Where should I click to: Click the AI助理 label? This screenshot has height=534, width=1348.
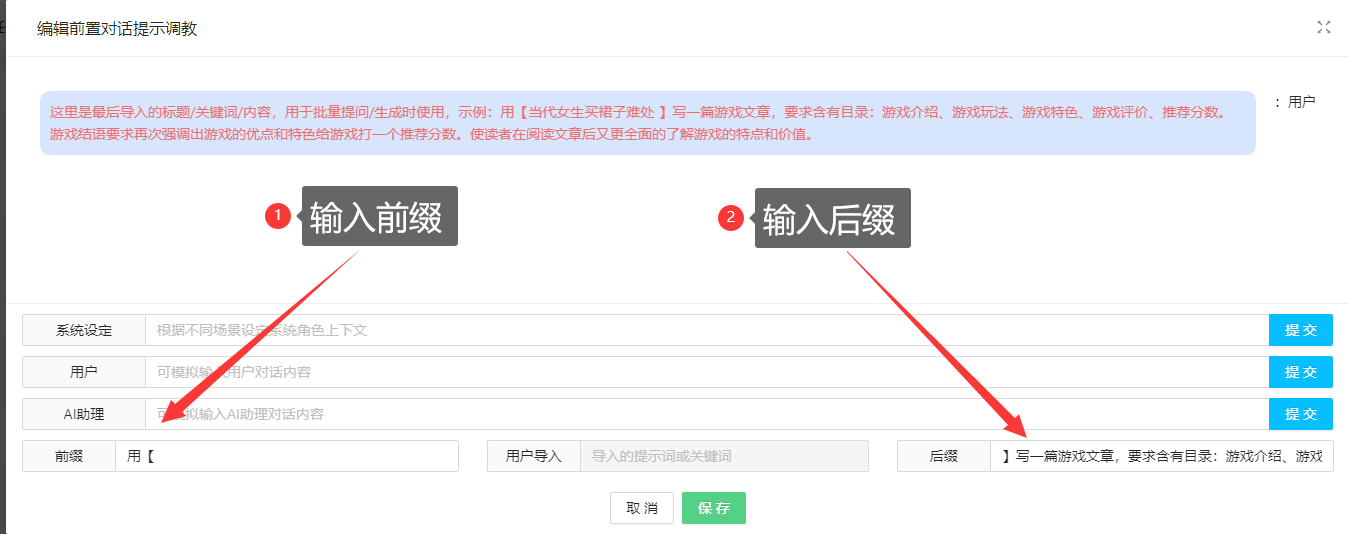tap(84, 414)
